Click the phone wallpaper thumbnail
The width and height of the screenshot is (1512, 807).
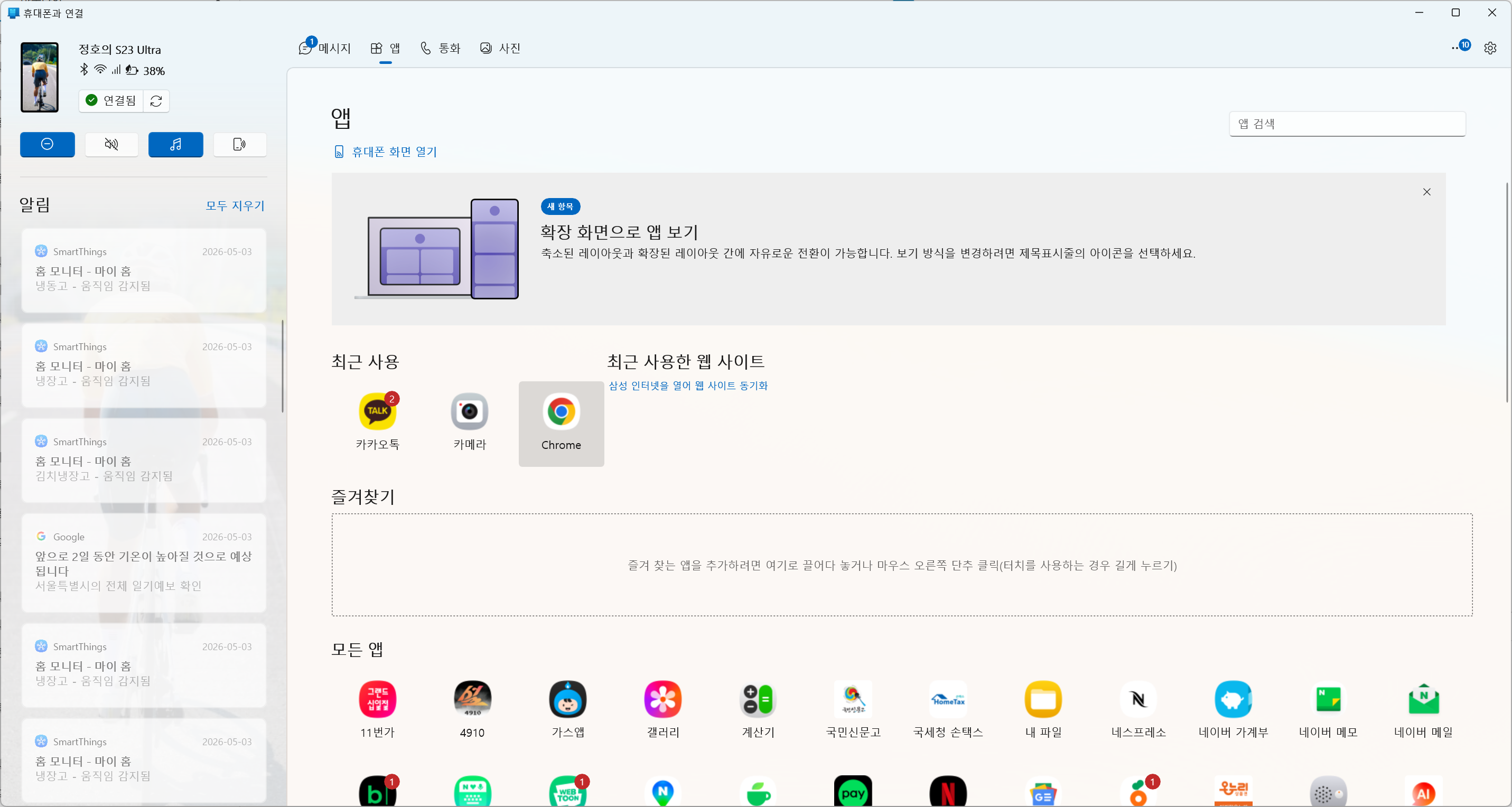pyautogui.click(x=40, y=77)
